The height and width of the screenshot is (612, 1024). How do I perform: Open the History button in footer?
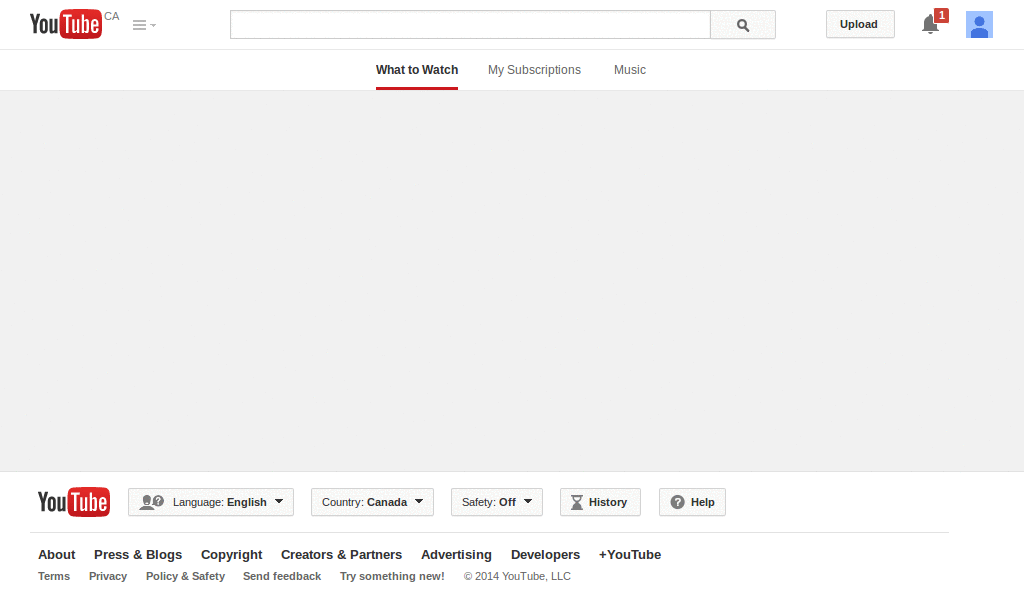click(x=600, y=502)
